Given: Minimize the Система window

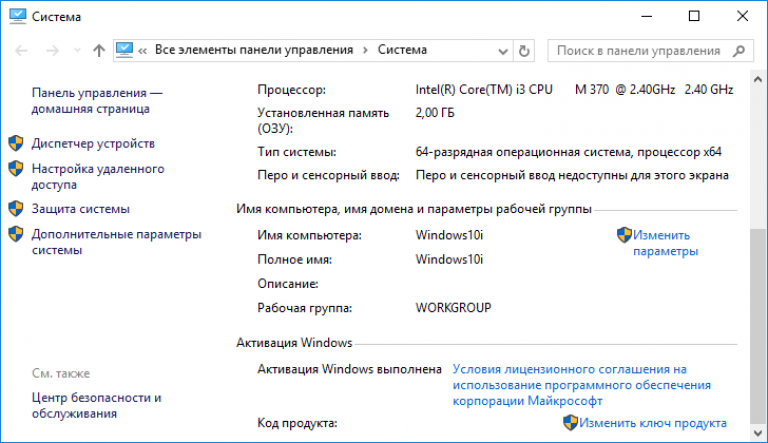Looking at the screenshot, I should point(647,16).
